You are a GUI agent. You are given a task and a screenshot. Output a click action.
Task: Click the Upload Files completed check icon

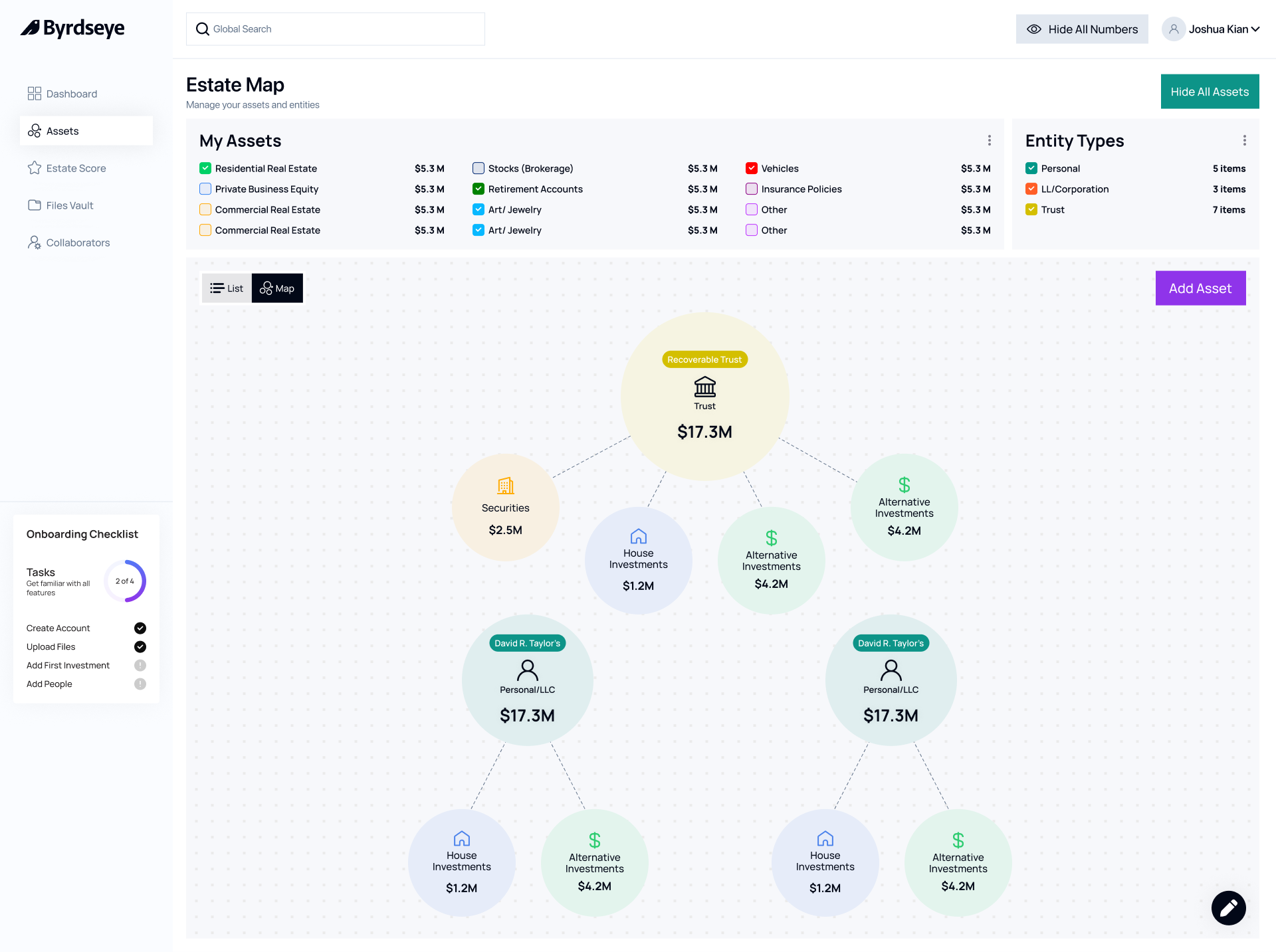(x=140, y=647)
